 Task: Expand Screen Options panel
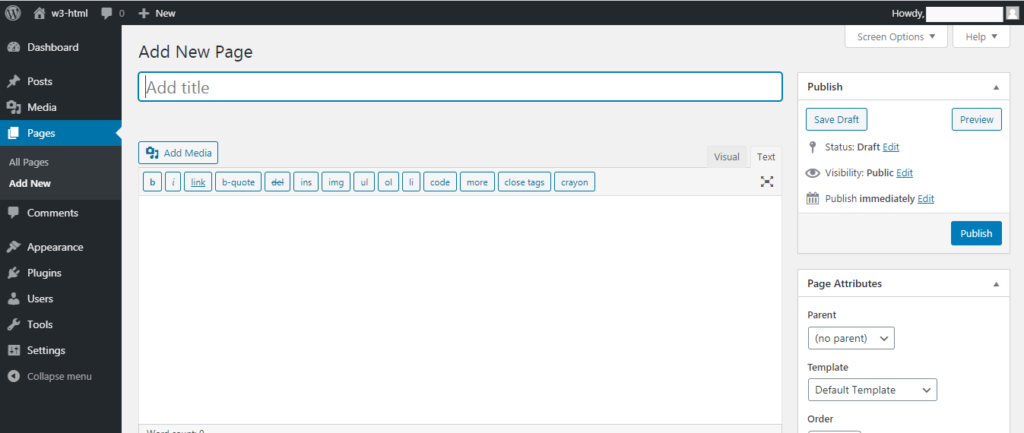896,37
